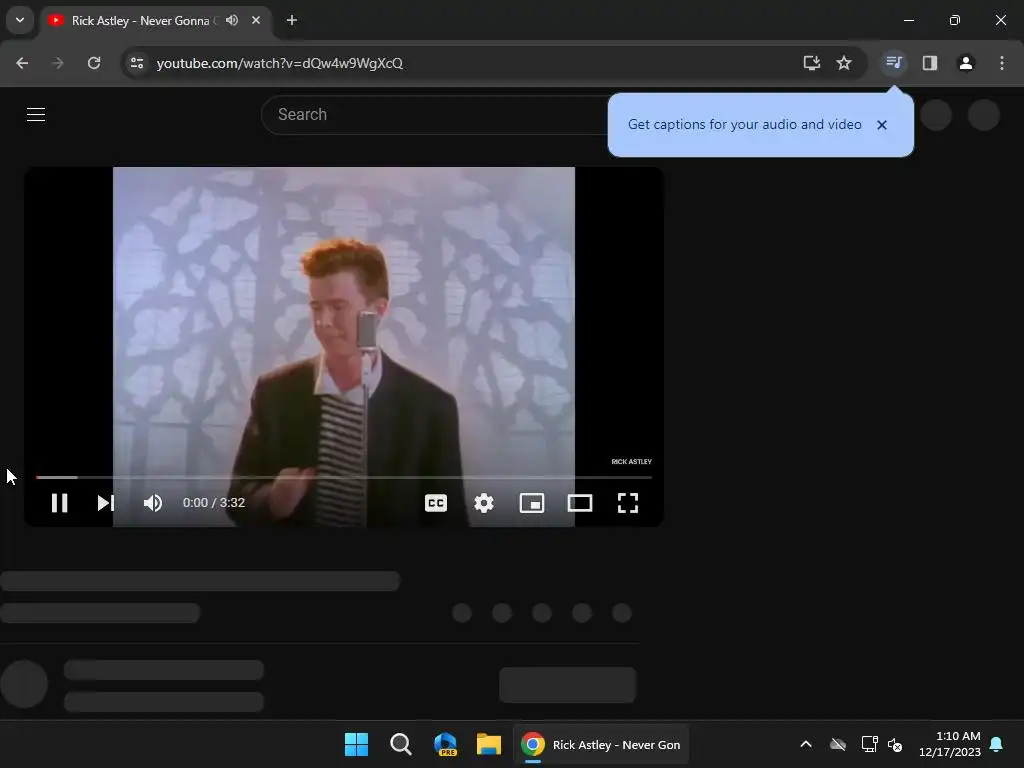This screenshot has width=1024, height=768.
Task: Open OneDrive tray icon
Action: click(x=838, y=744)
